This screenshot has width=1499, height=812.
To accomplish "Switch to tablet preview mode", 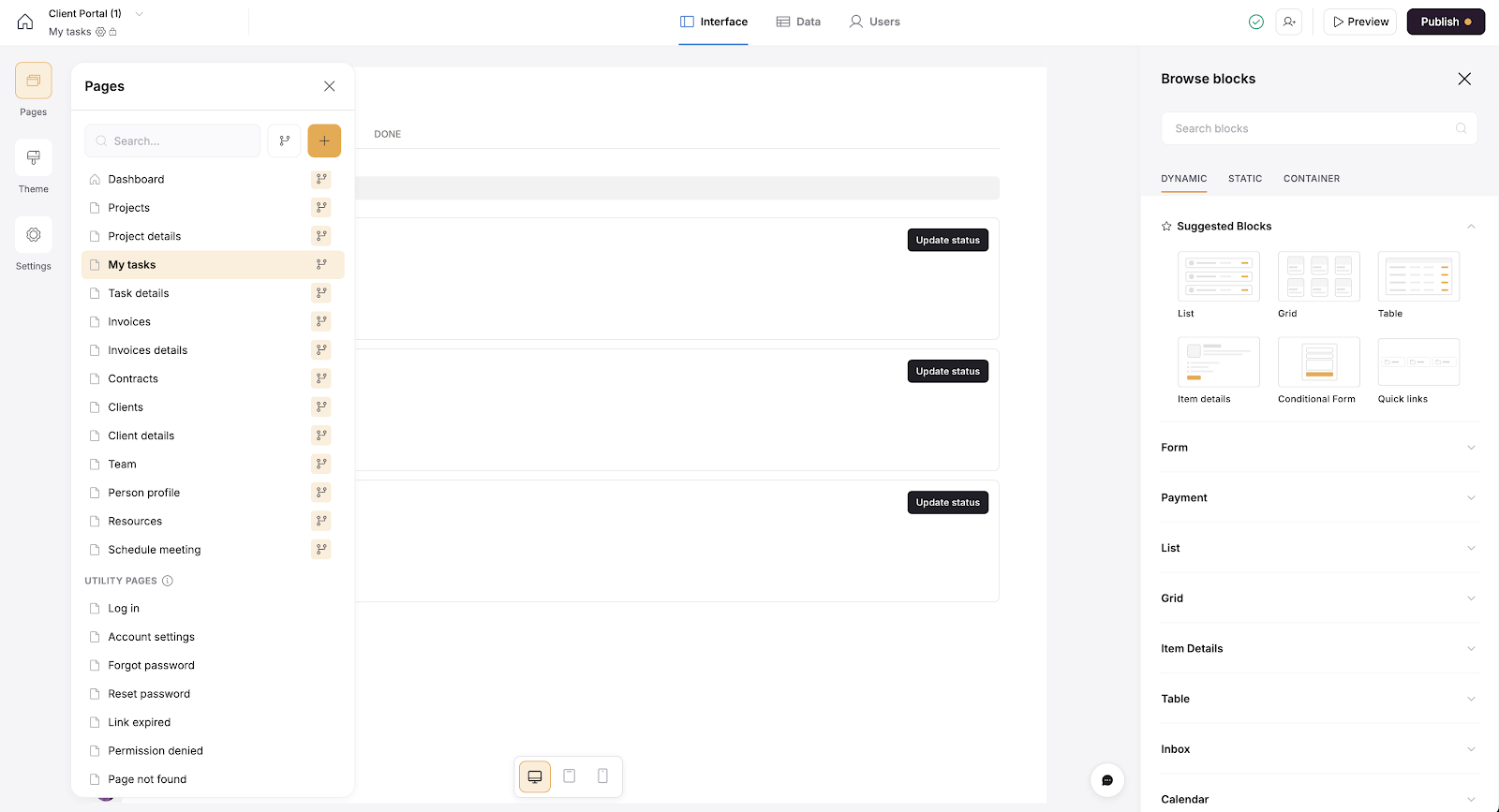I will point(569,776).
